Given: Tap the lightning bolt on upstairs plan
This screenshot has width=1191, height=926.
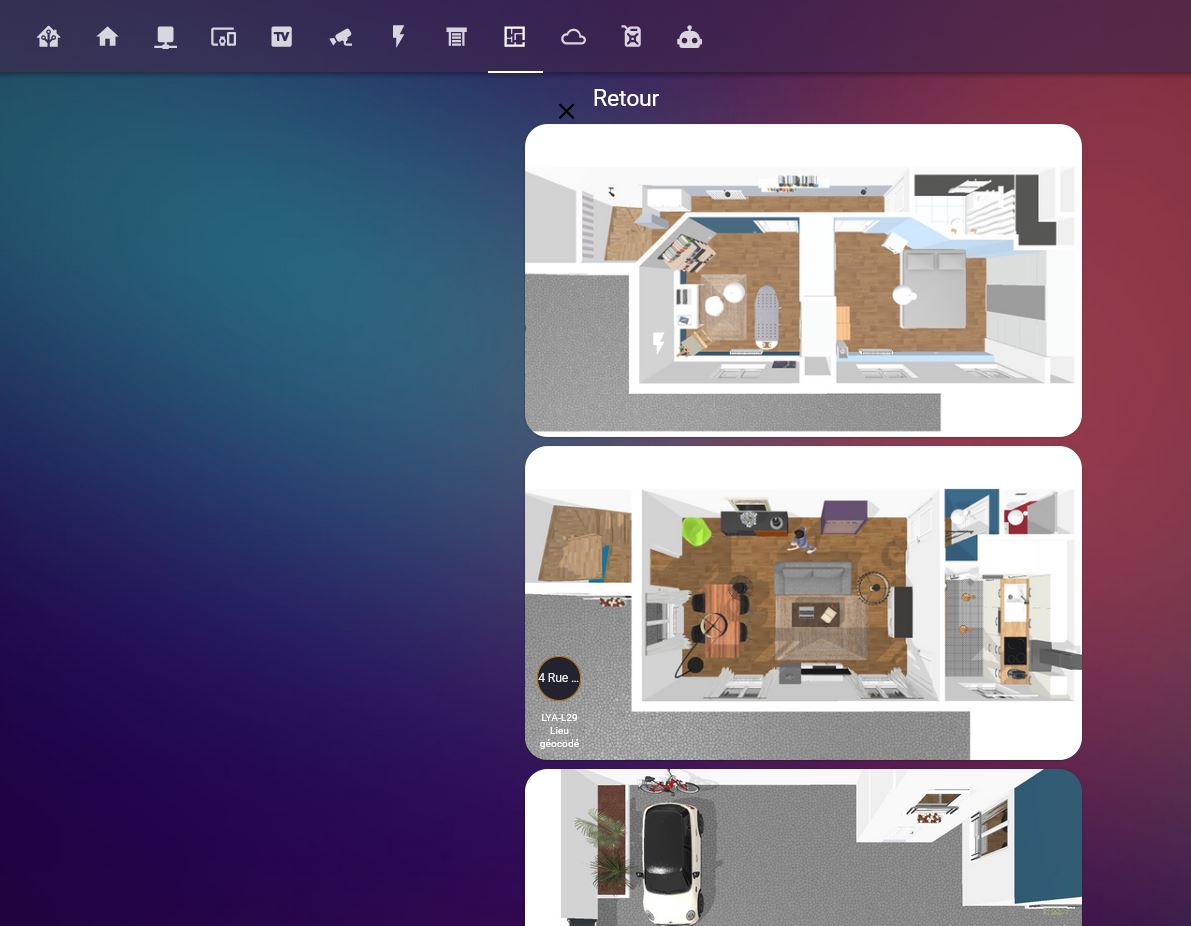Looking at the screenshot, I should pyautogui.click(x=659, y=342).
